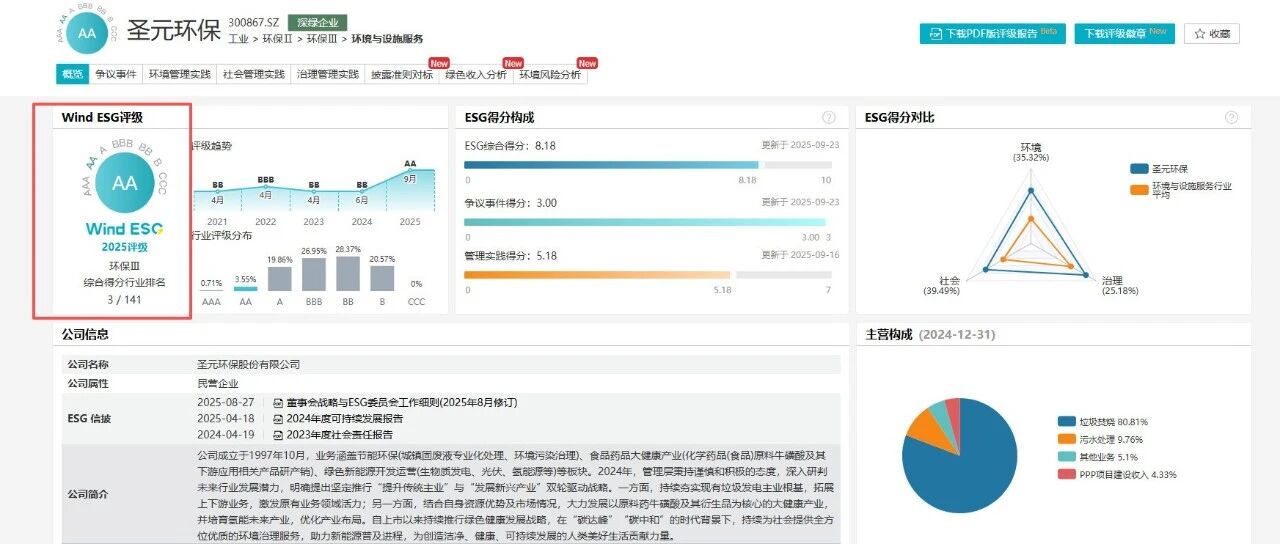Viewport: 1280px width, 544px height.
Task: Open the 披露准则对标 tab
Action: click(x=402, y=74)
